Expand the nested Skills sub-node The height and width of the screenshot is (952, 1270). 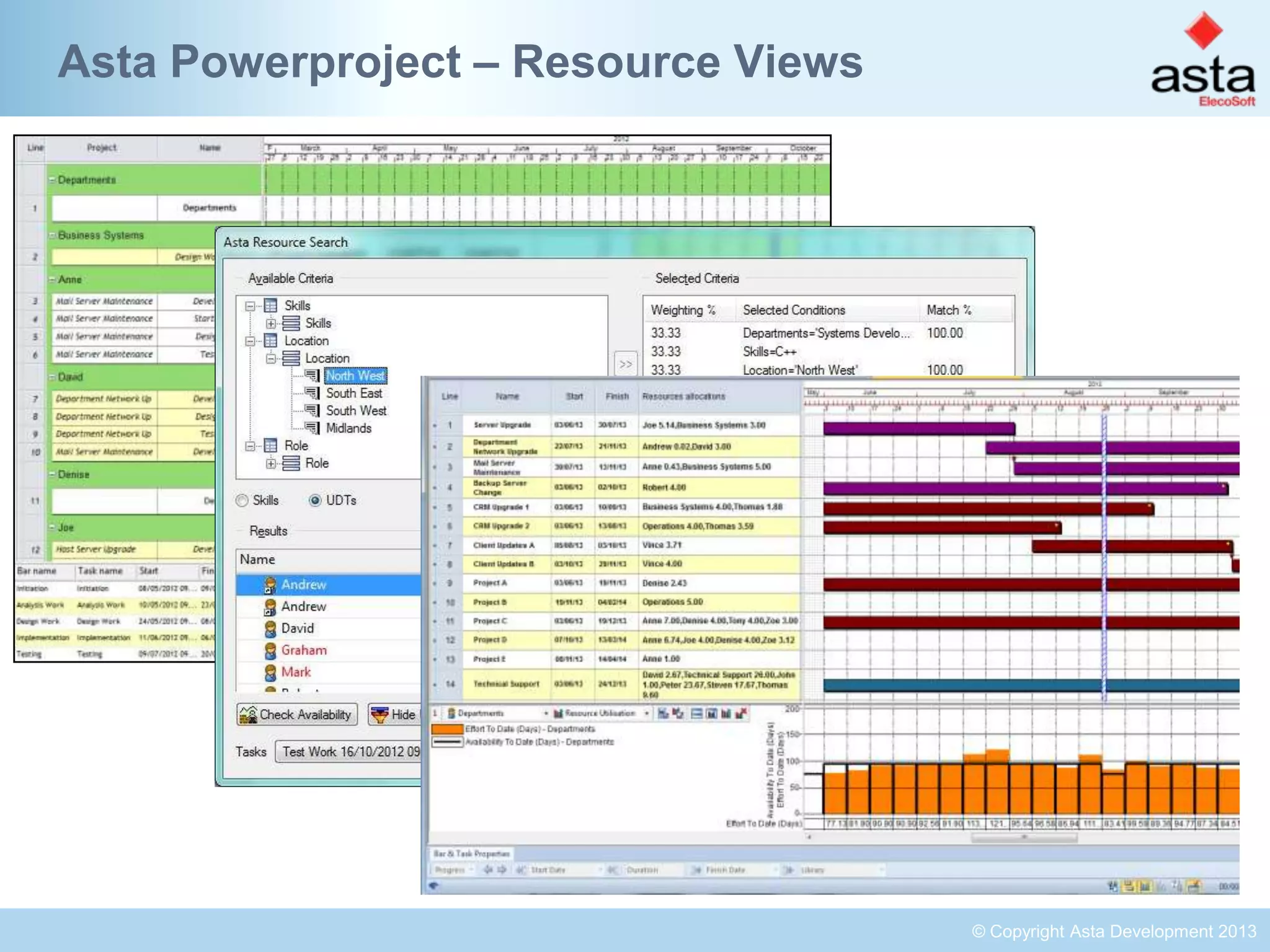pyautogui.click(x=271, y=324)
